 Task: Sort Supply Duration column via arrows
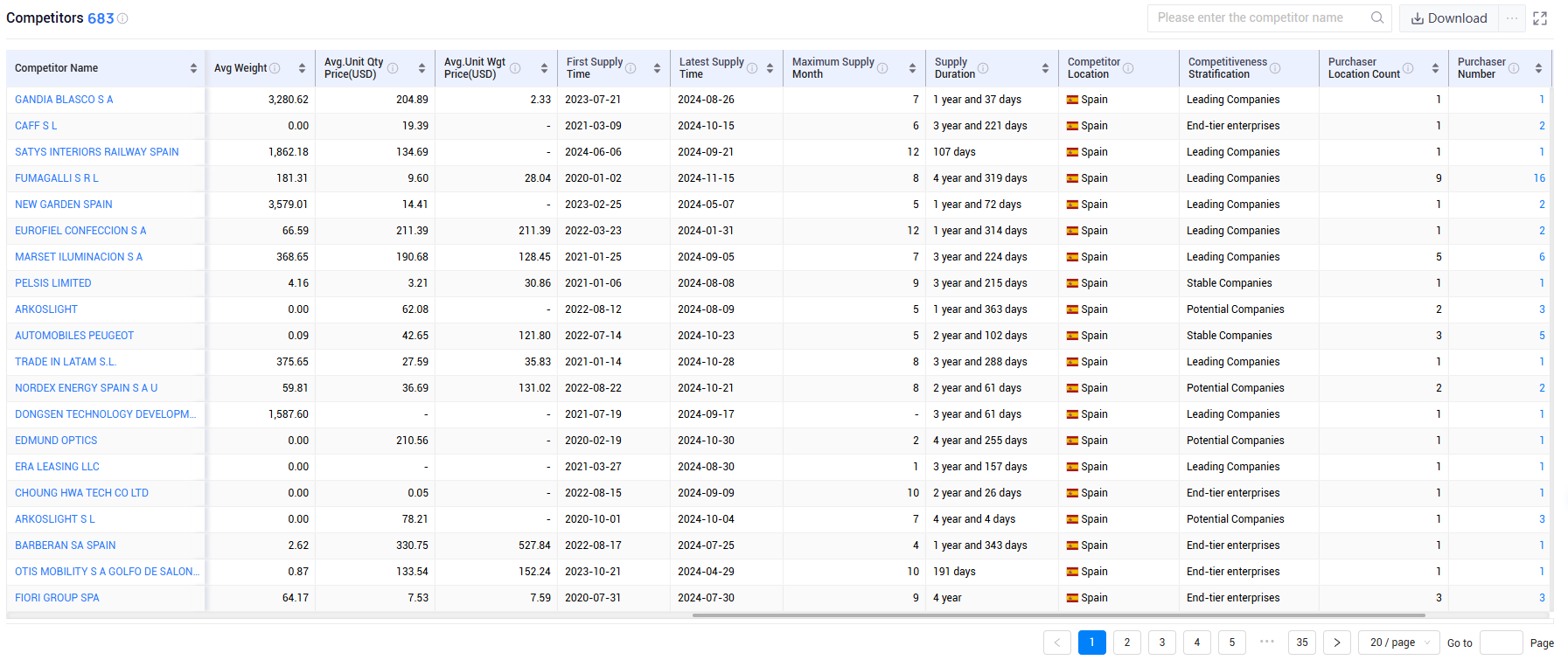tap(1045, 68)
